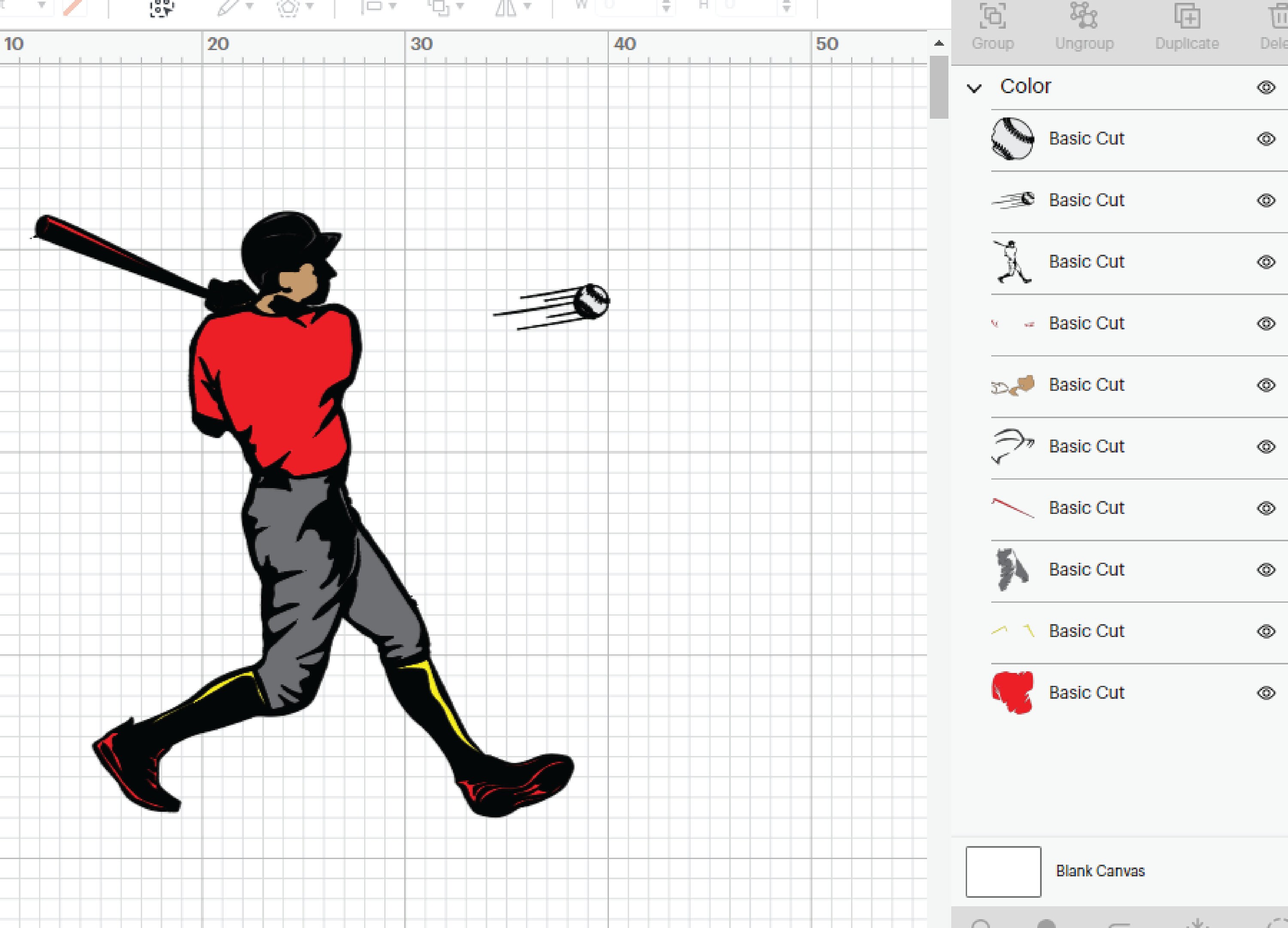Hide the red jersey layer via eye icon

pyautogui.click(x=1266, y=692)
